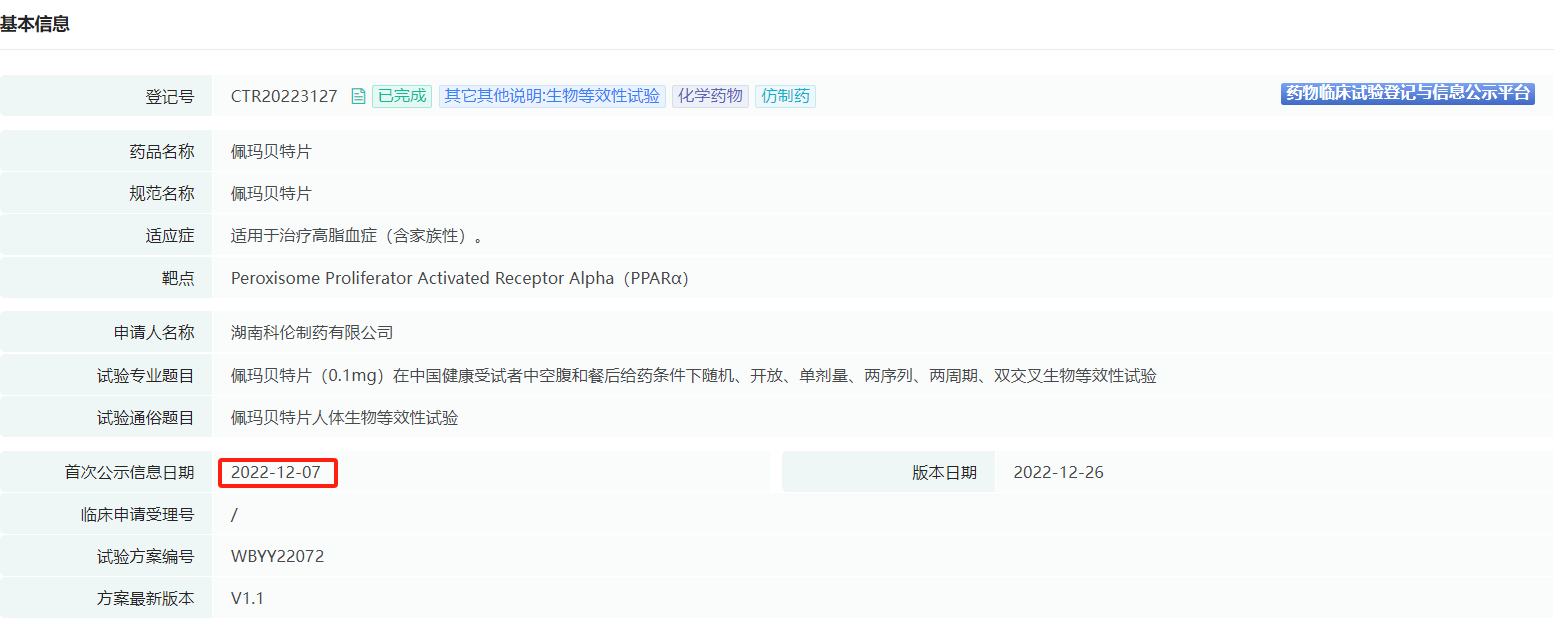Click the 已完成 status tag
The image size is (1554, 629).
(x=402, y=97)
